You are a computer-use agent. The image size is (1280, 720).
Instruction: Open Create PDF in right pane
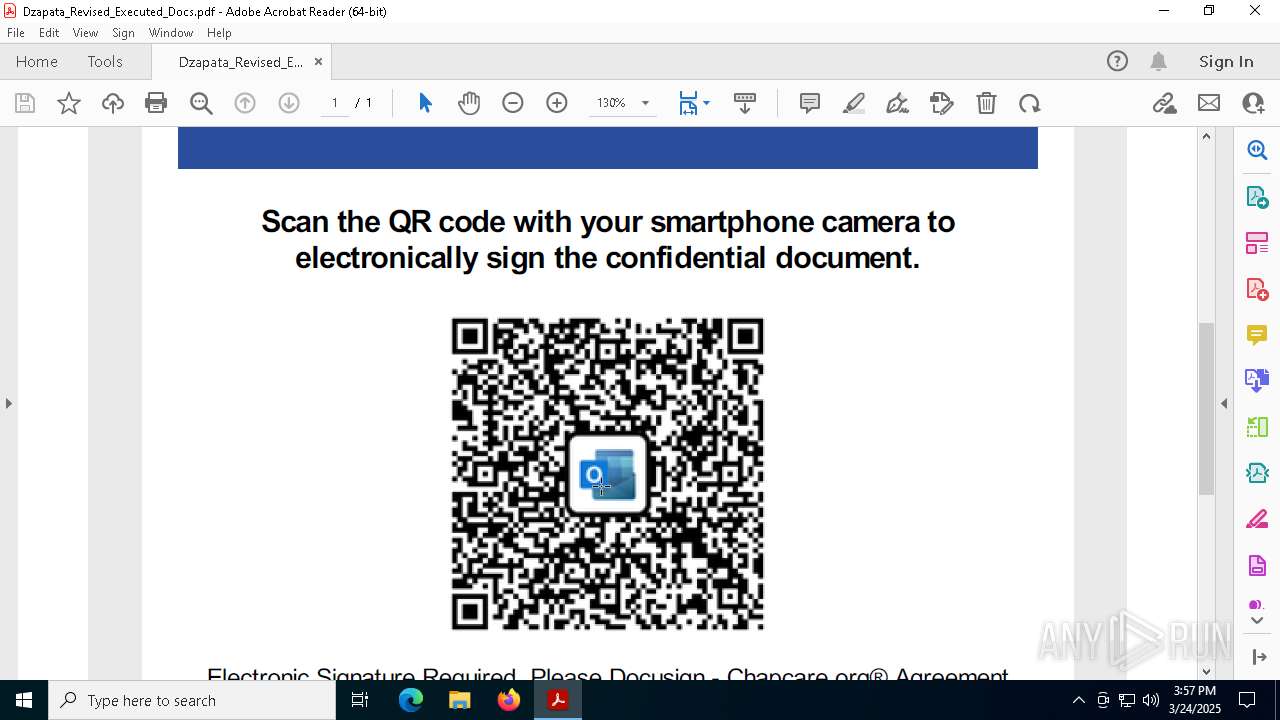[1257, 289]
